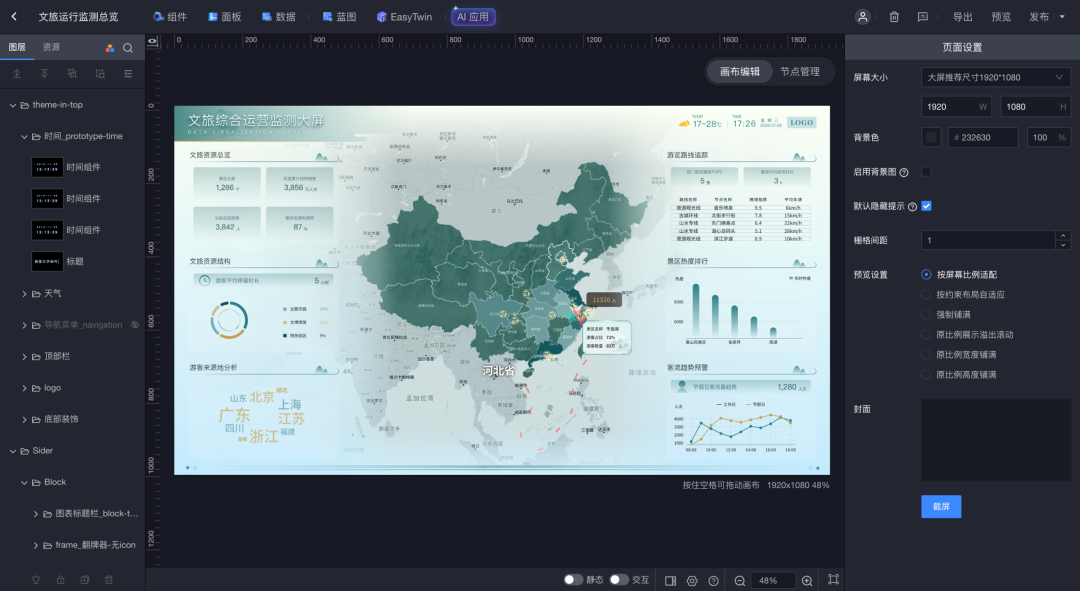This screenshot has width=1080, height=591.
Task: Lock the layer with the padlock icon
Action: click(x=61, y=580)
